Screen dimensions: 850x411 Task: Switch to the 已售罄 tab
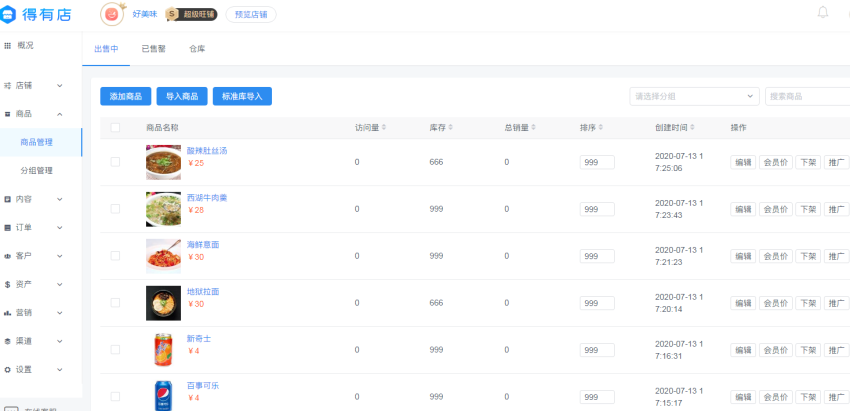point(152,48)
